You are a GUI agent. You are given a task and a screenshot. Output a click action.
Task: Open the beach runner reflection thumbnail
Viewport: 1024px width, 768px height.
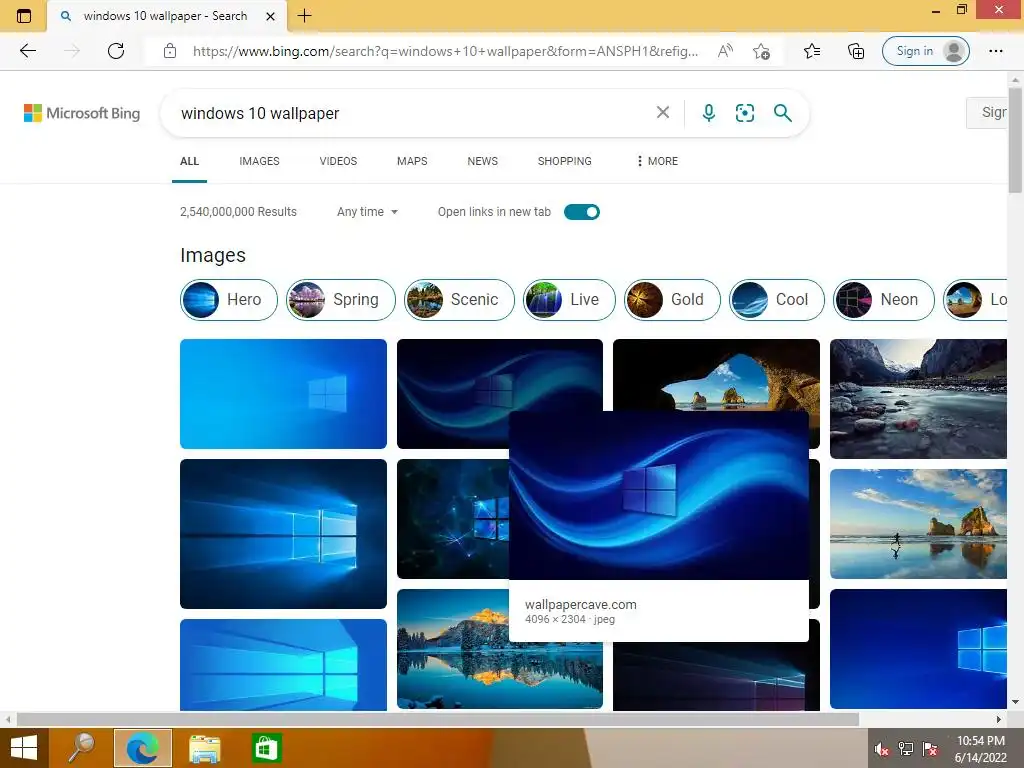[x=918, y=524]
